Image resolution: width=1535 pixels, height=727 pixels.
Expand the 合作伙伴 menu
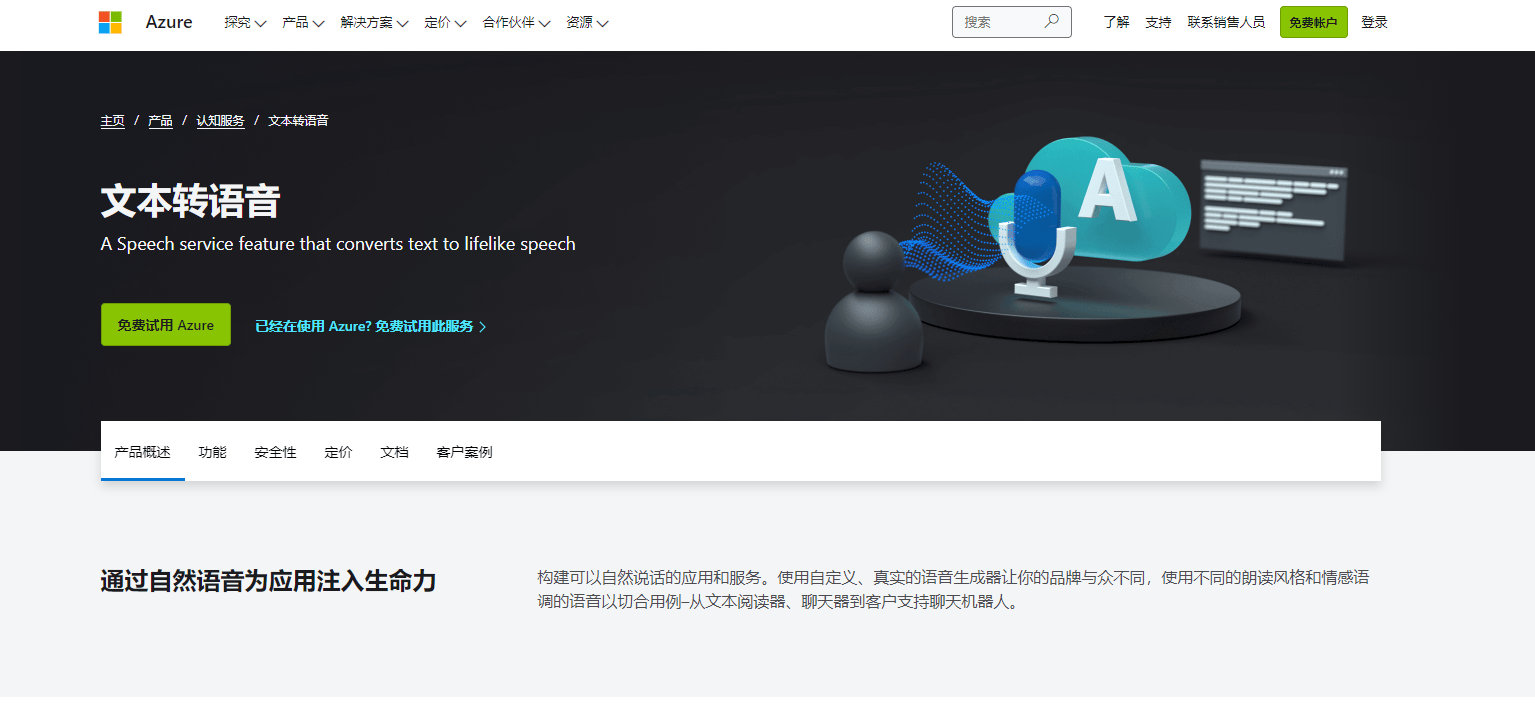(x=516, y=22)
